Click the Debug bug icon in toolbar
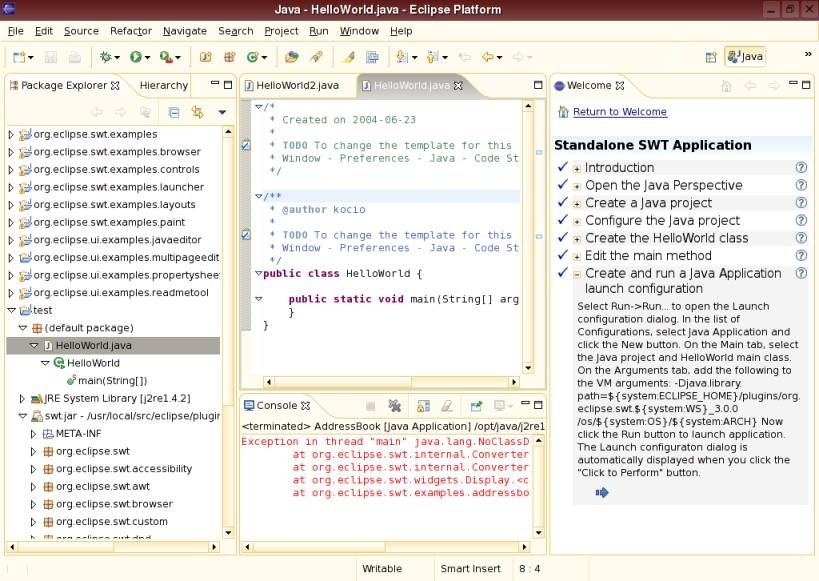Screen dimensions: 819x581 tap(105, 57)
